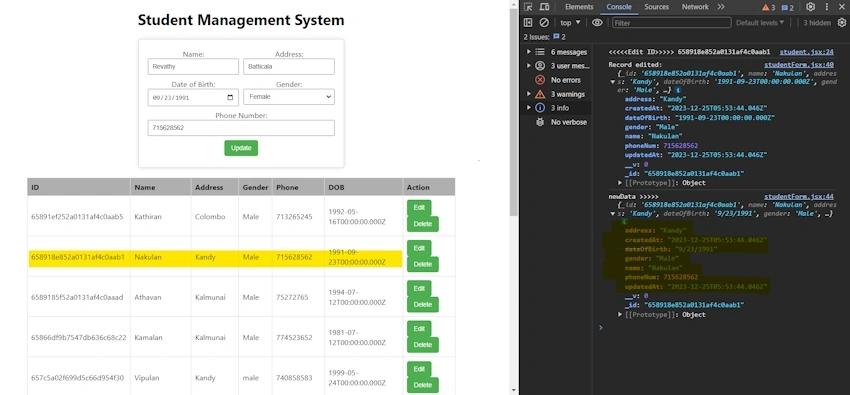Expand the '3 user mes...' sidebar group
This screenshot has height=395, width=850.
[529, 66]
